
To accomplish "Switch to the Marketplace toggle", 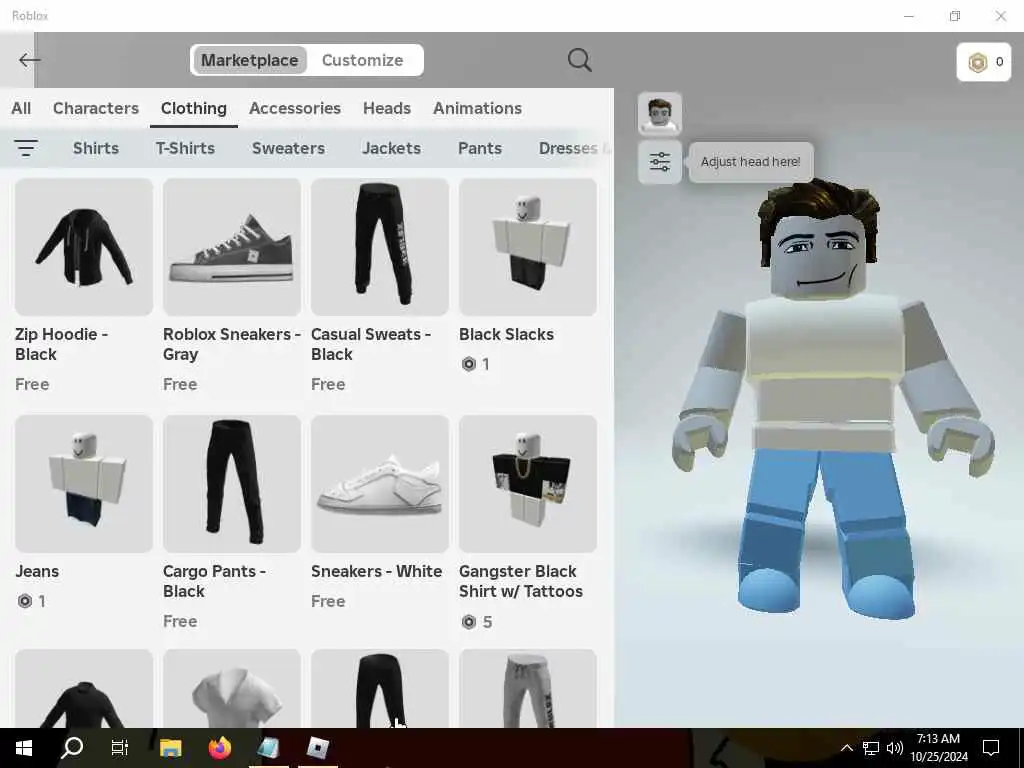I will [249, 60].
